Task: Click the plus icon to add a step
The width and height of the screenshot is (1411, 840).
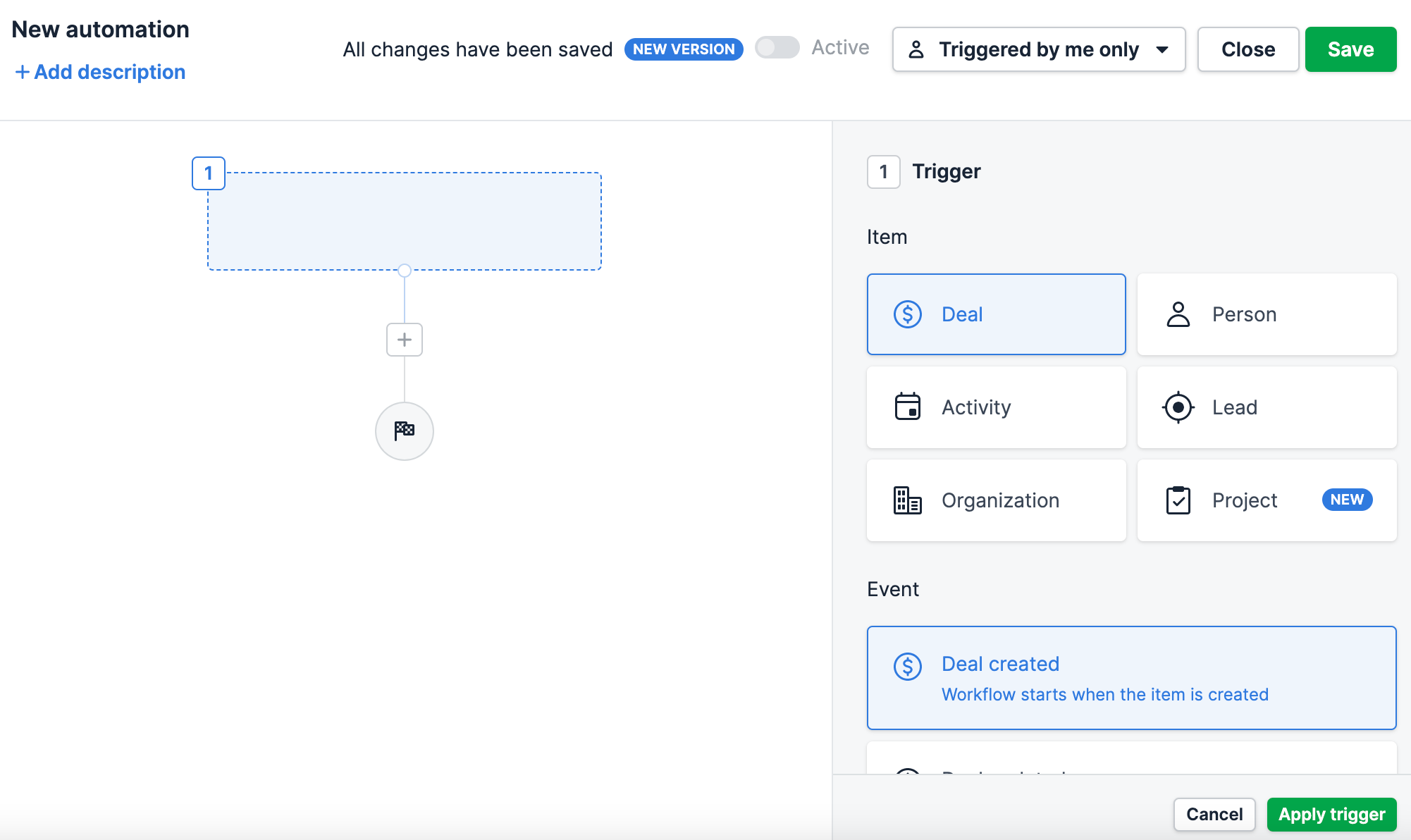Action: tap(404, 339)
